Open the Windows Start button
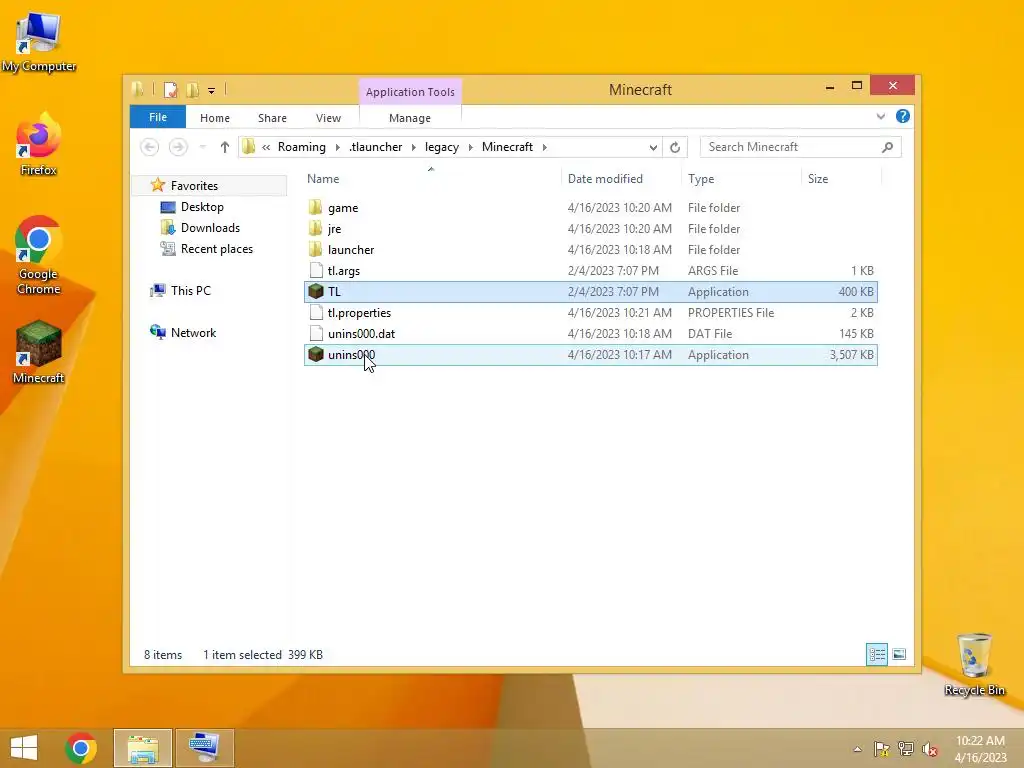 (24, 748)
